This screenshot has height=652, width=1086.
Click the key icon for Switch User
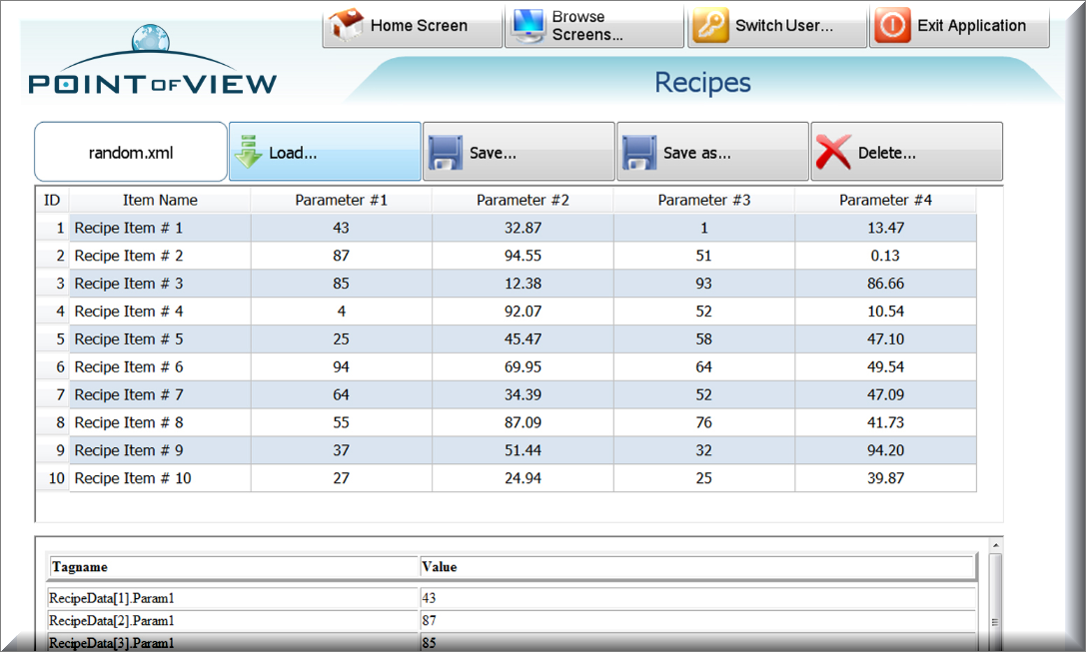coord(711,26)
